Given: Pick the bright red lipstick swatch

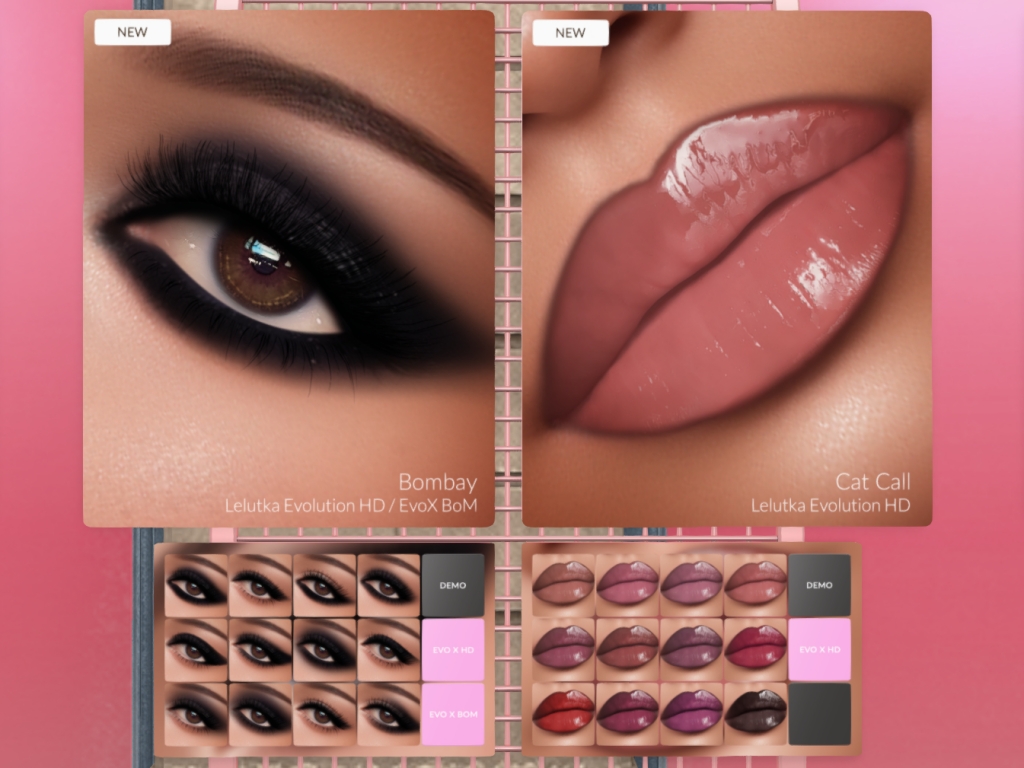Looking at the screenshot, I should [563, 713].
